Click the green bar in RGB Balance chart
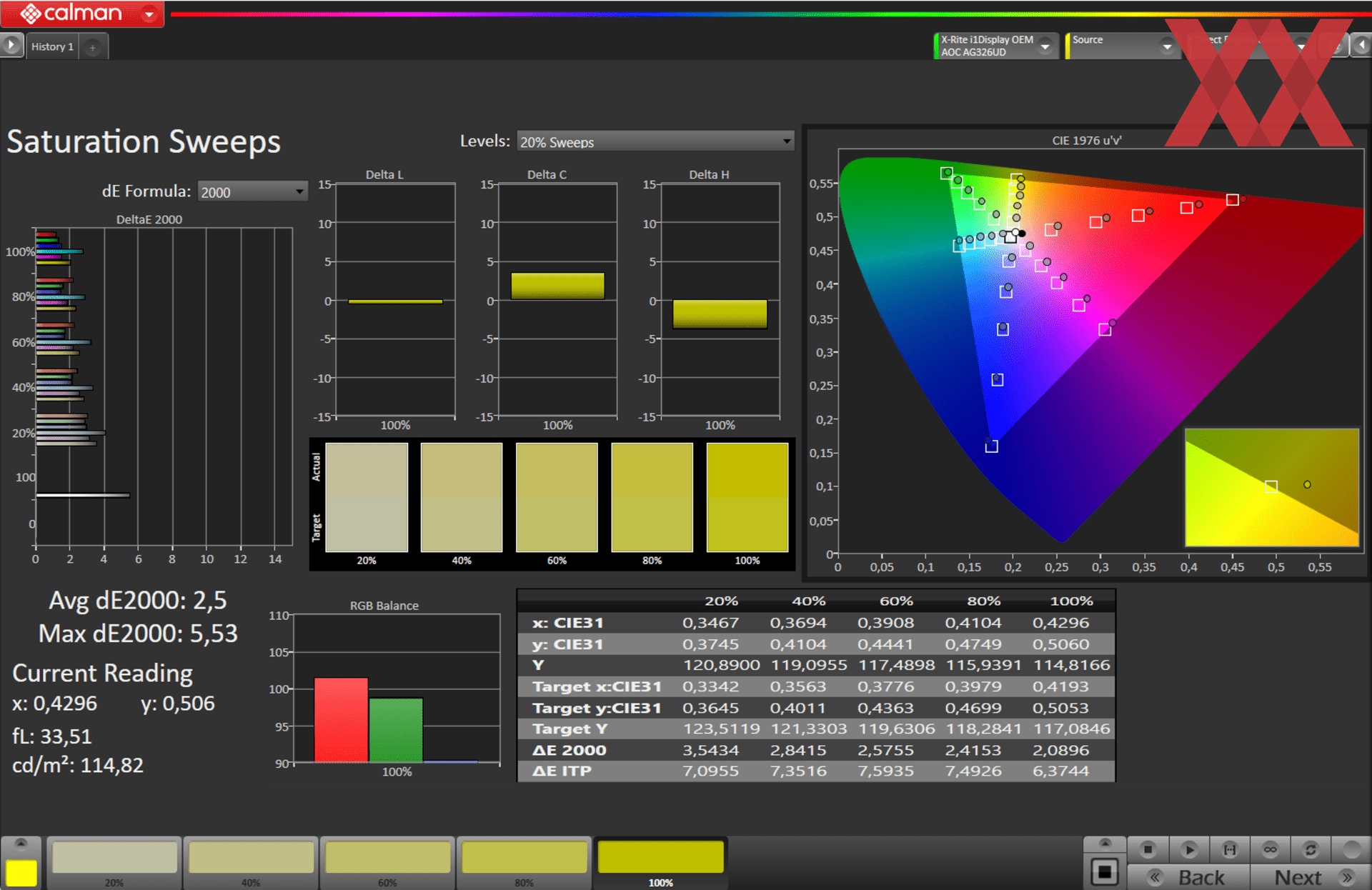This screenshot has width=1372, height=890. click(396, 730)
